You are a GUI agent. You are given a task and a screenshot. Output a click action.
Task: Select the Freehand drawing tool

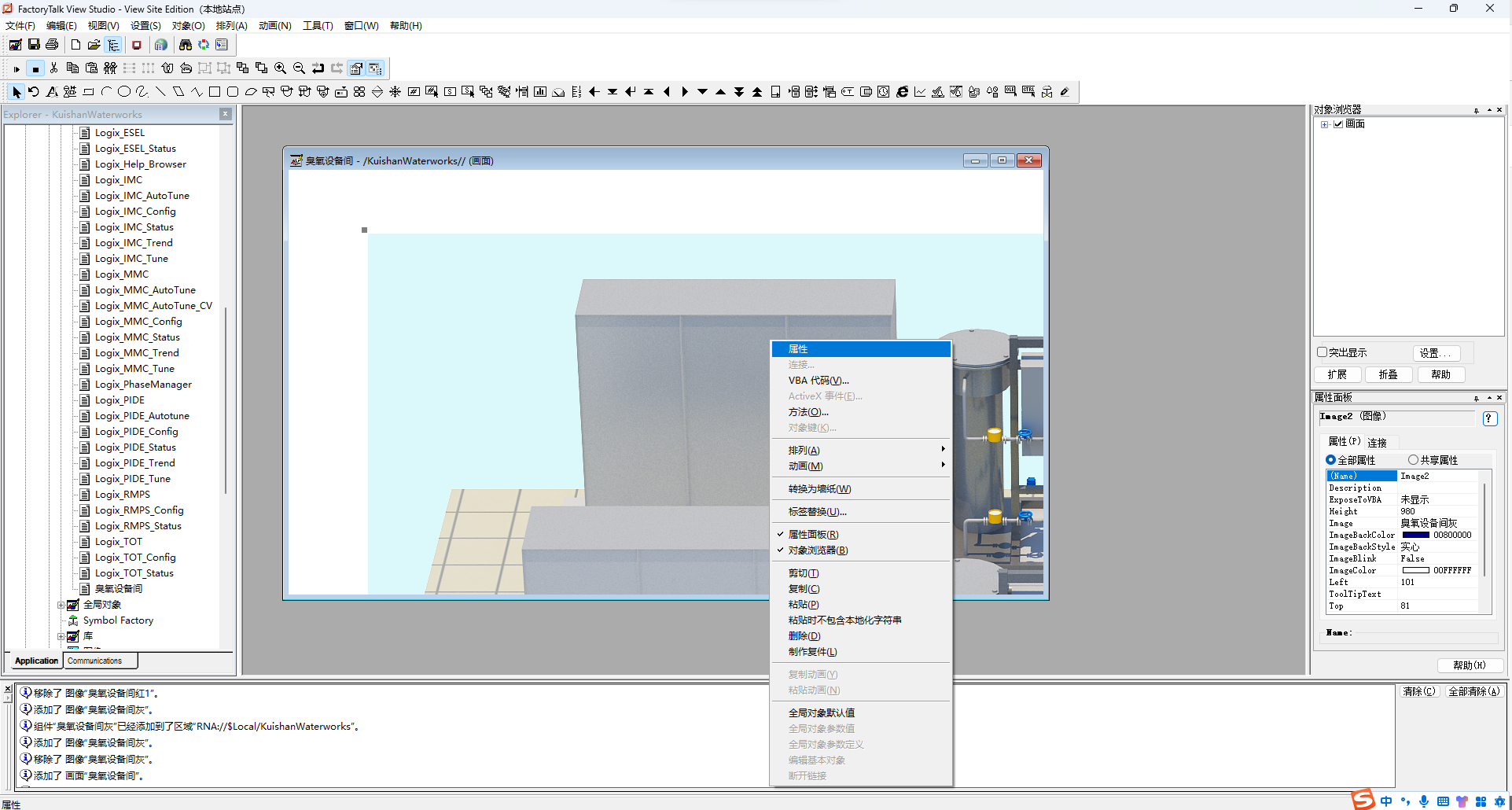click(x=142, y=92)
